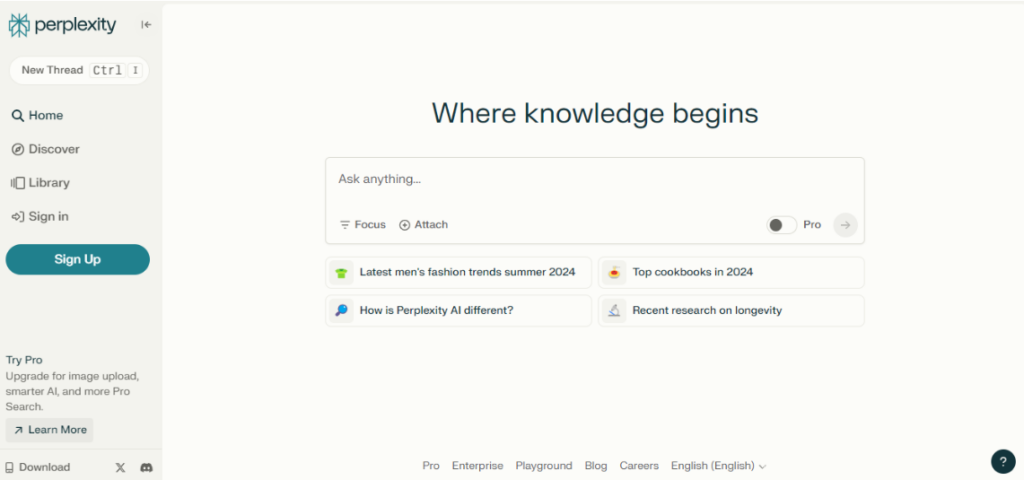Expand the English (English) language dropdown
This screenshot has height=480, width=1024.
[x=718, y=466]
